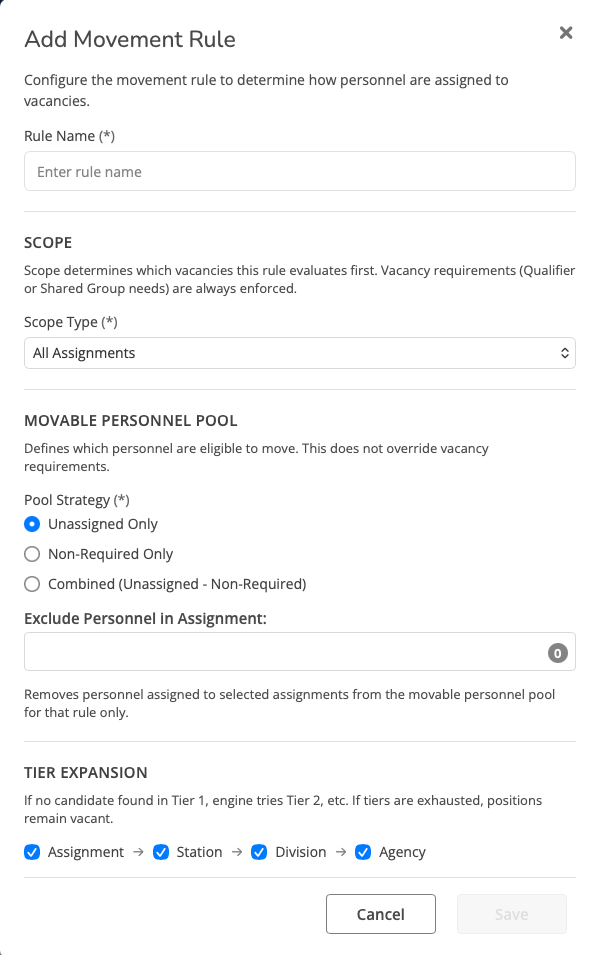Uncheck the Assignment tier checkbox
The image size is (594, 955).
[32, 852]
